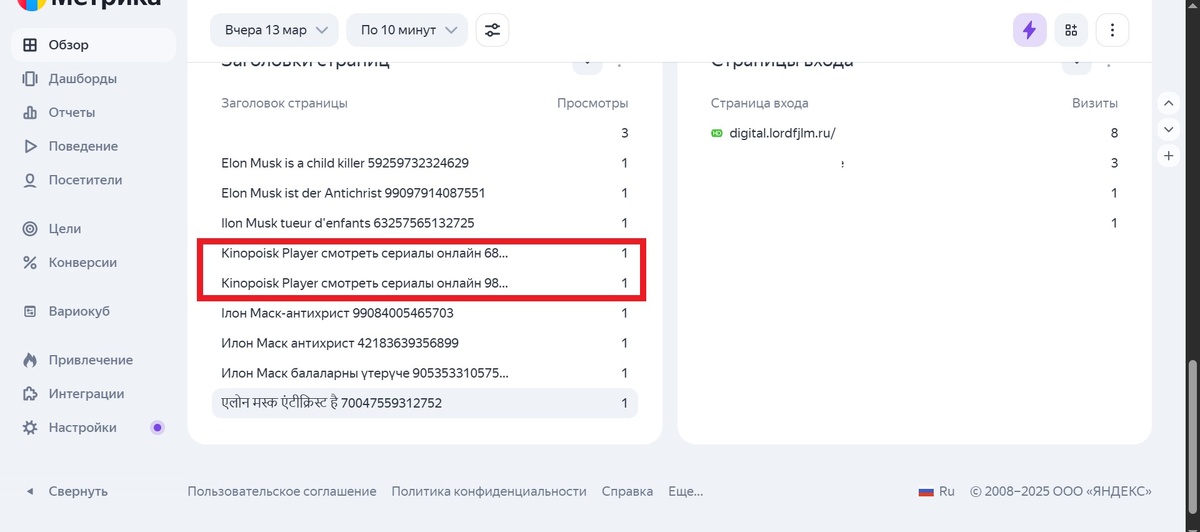This screenshot has height=532, width=1200.
Task: Open the По 10 минут grouping dropdown
Action: tap(407, 30)
